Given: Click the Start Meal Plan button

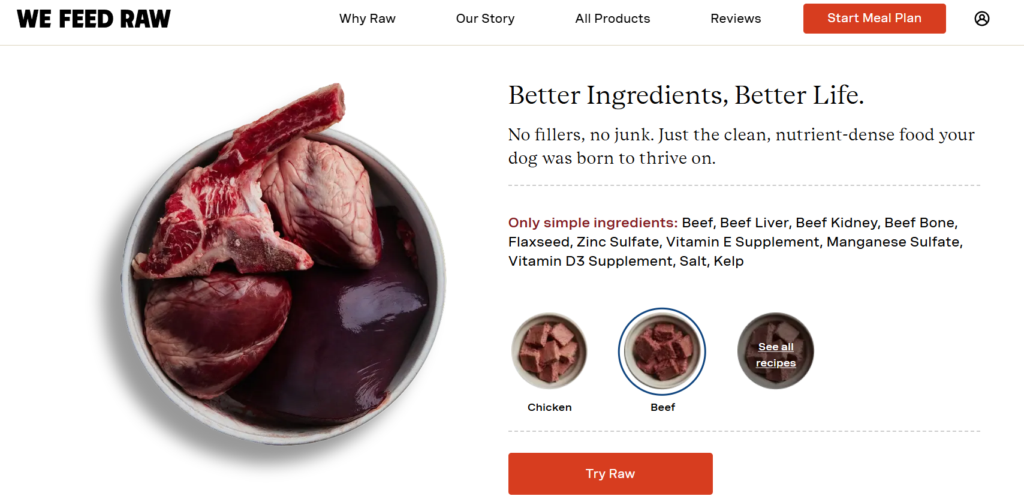Looking at the screenshot, I should click(874, 18).
